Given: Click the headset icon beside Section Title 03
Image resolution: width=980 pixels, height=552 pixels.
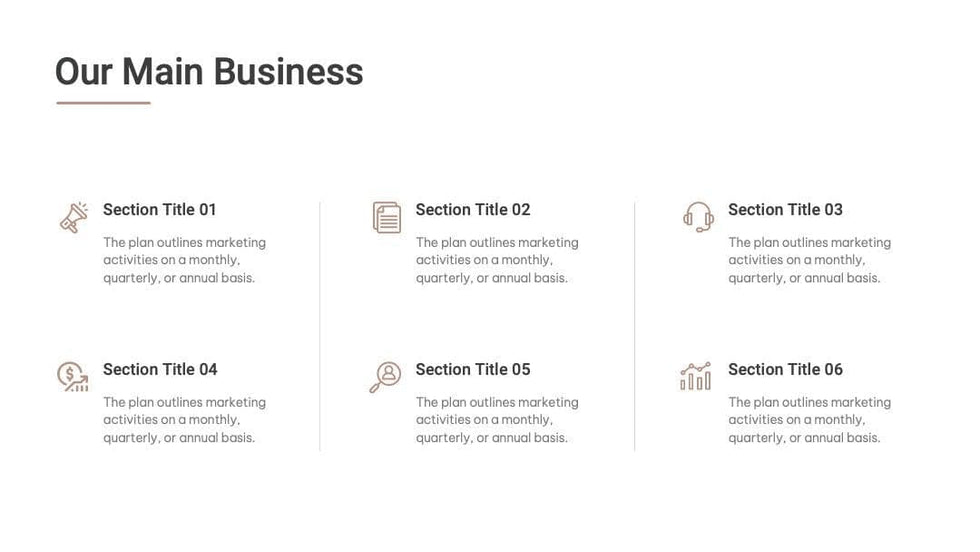Looking at the screenshot, I should [698, 216].
